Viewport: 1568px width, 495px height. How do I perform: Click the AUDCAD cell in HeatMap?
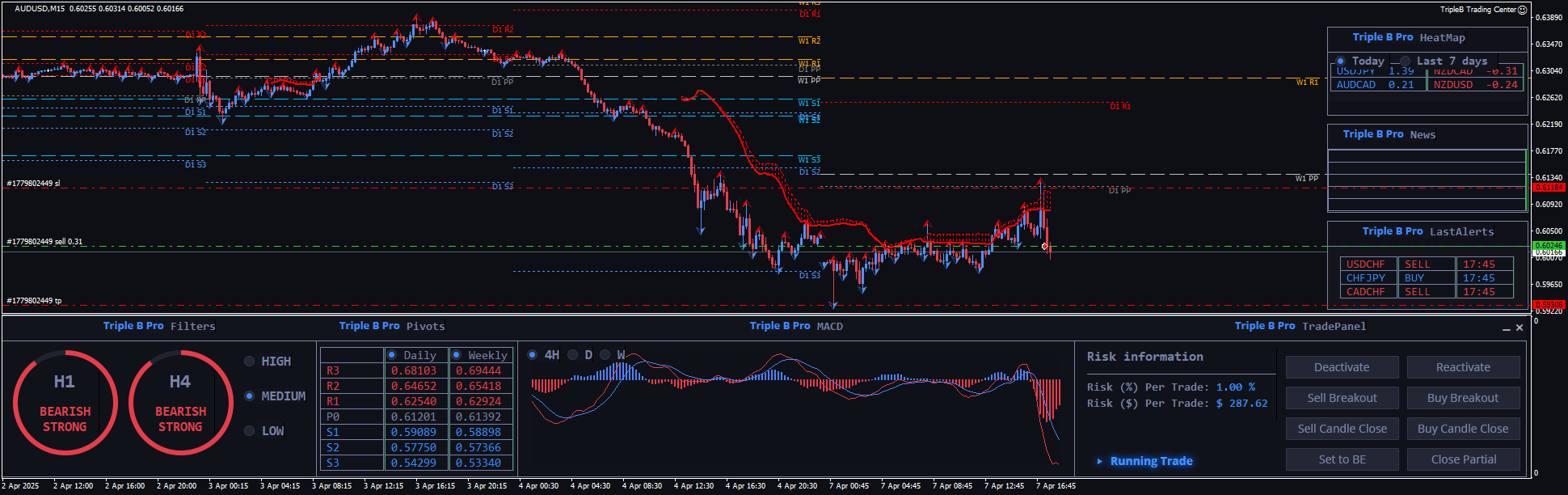click(1356, 85)
